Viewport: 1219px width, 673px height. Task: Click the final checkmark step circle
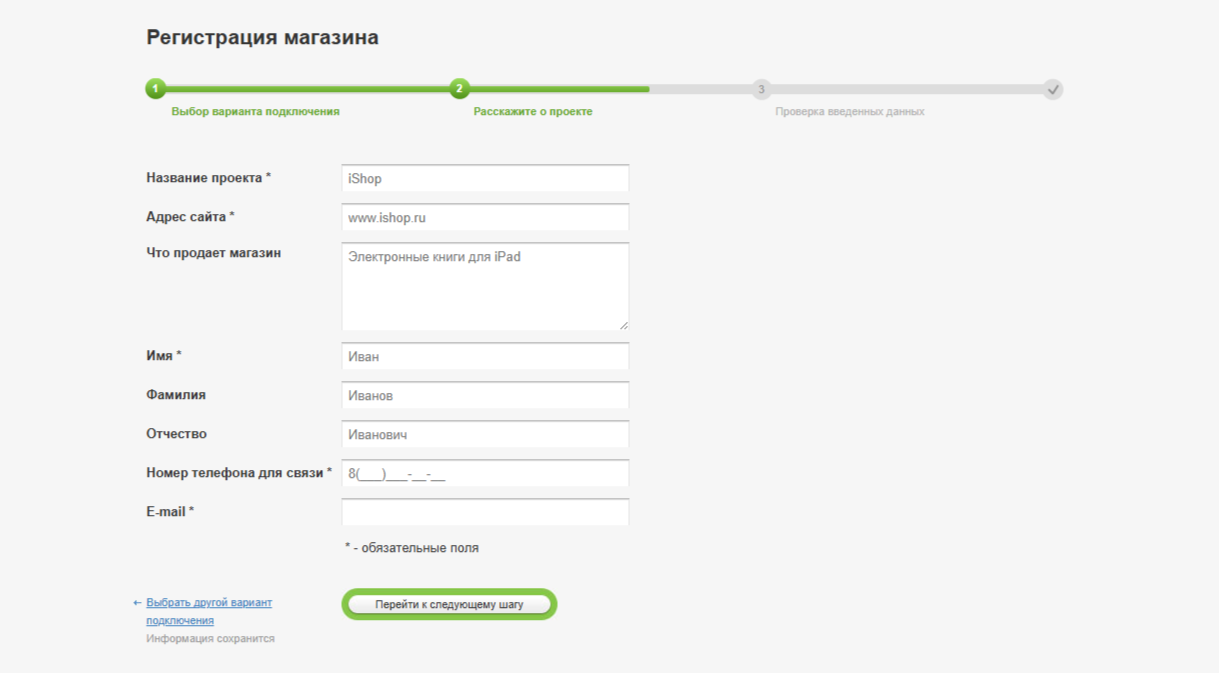tap(1052, 89)
